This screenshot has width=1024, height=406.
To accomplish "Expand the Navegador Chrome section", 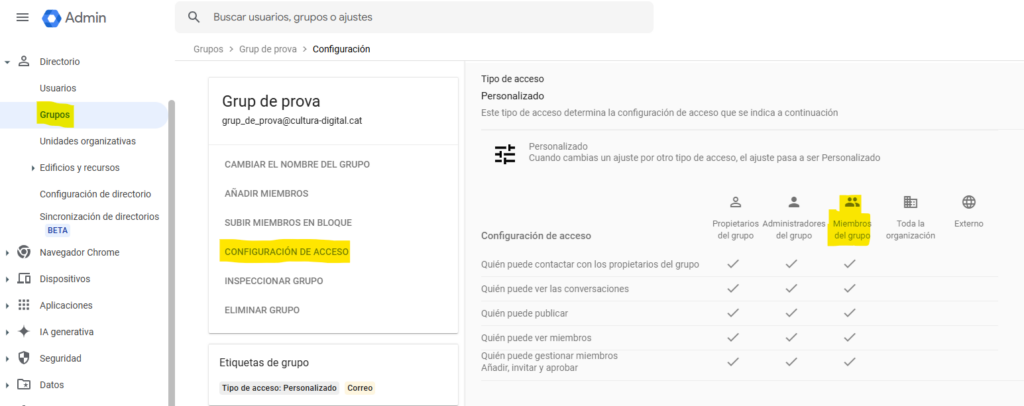I will 8,253.
